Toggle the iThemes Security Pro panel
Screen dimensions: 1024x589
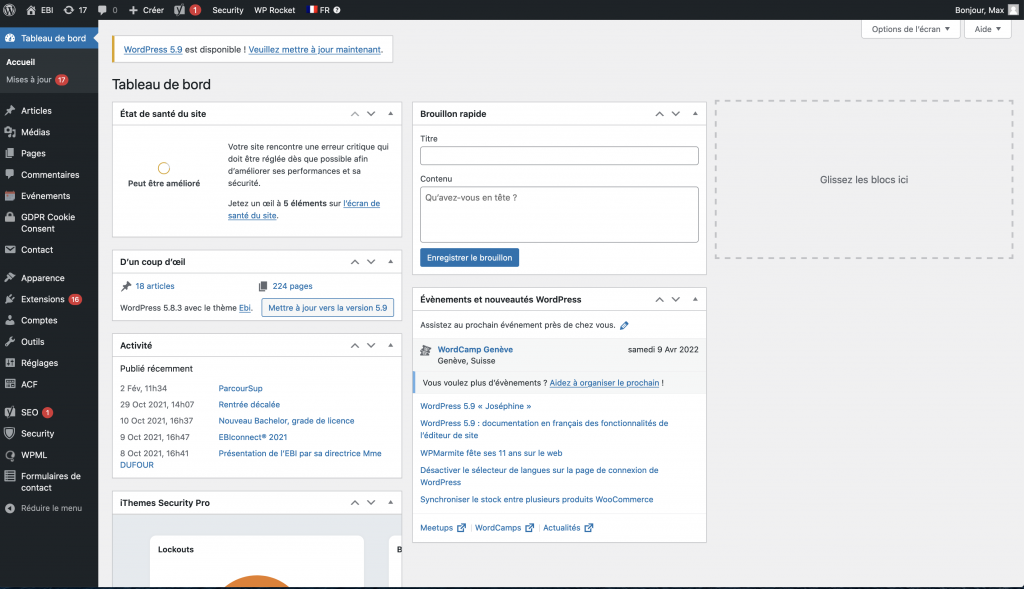coord(391,503)
